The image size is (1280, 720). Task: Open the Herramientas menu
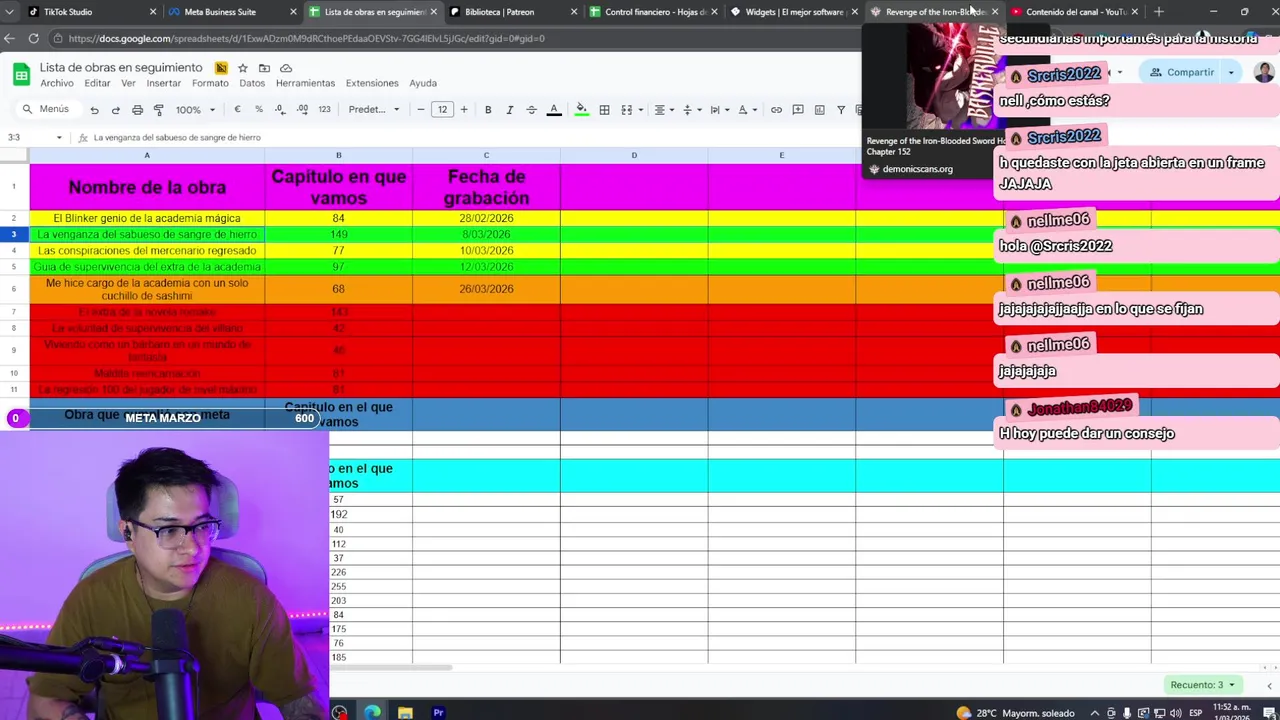[x=305, y=83]
